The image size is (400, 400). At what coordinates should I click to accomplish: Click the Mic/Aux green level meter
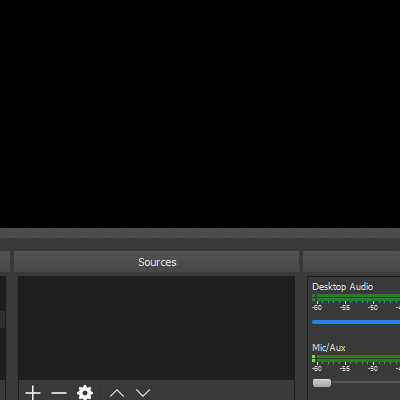point(356,358)
